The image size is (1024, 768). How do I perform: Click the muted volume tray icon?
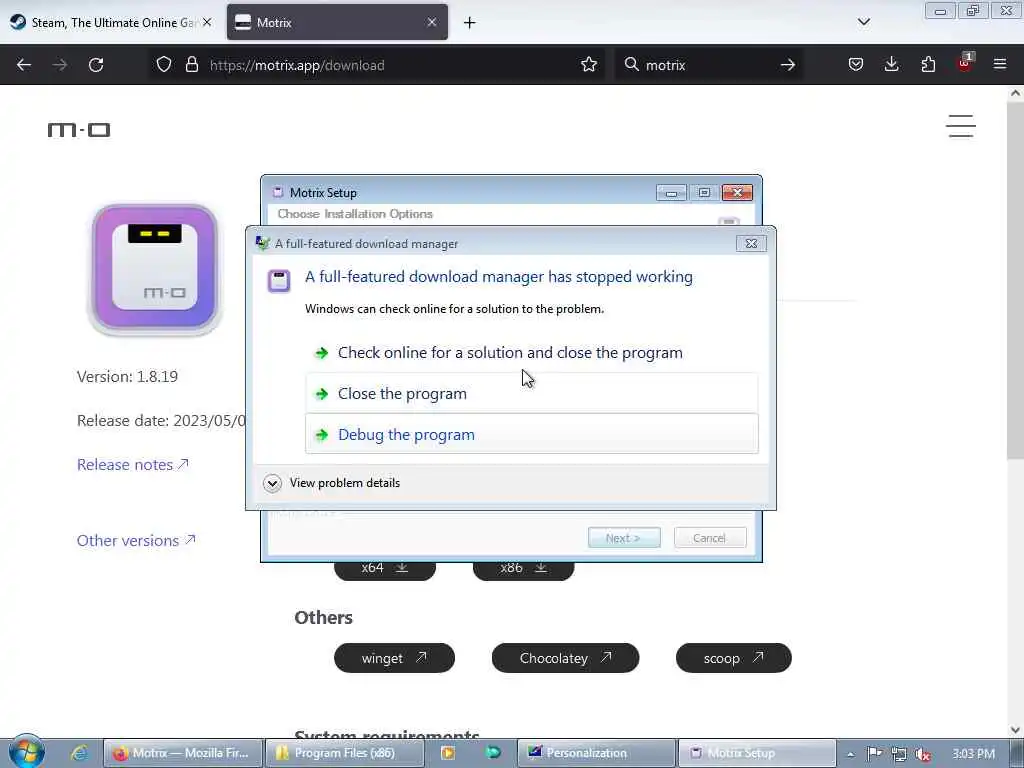point(923,754)
